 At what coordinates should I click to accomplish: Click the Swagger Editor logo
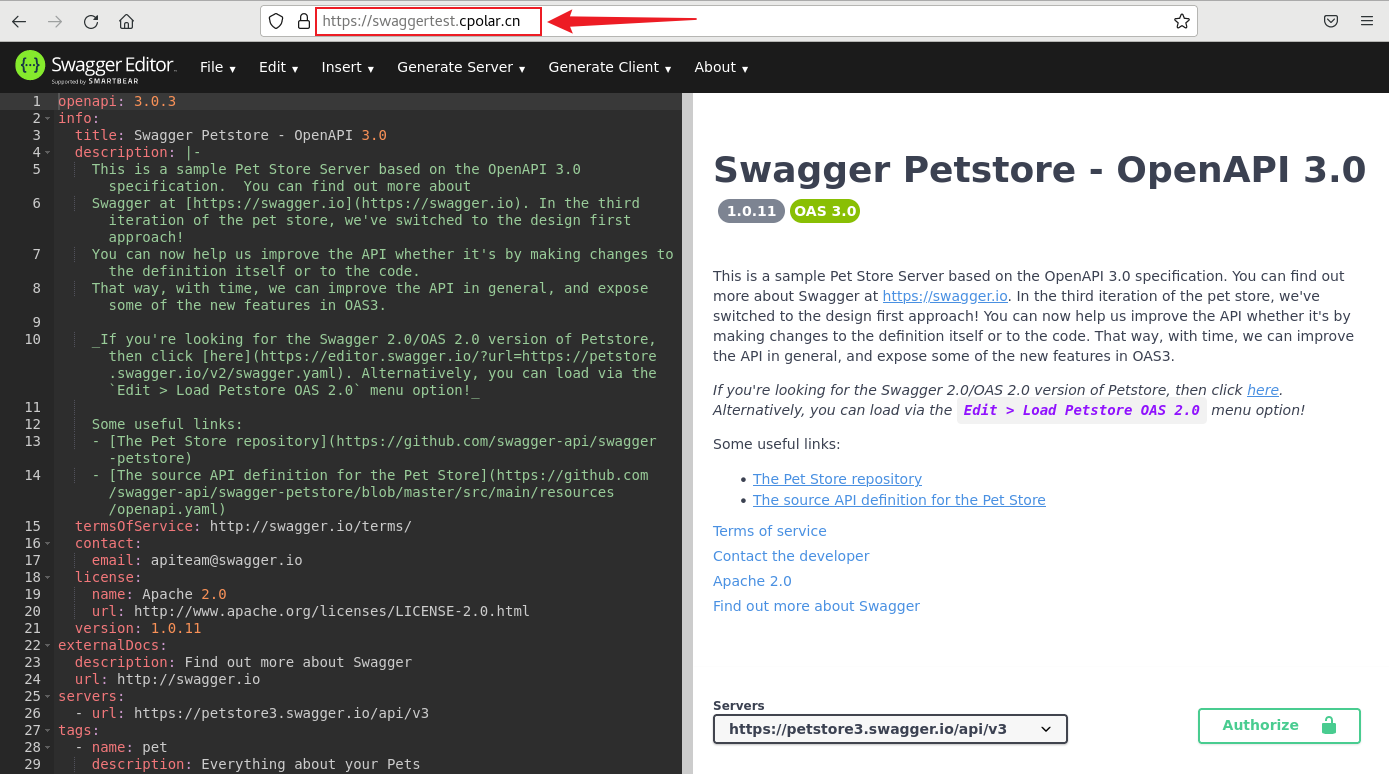[x=96, y=67]
